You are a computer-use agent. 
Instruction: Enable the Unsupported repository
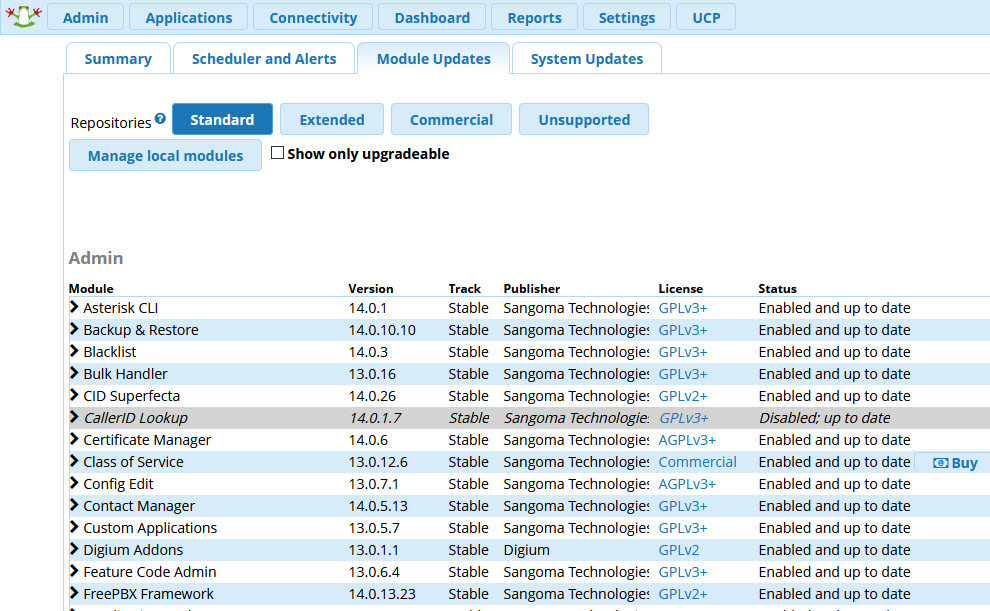(584, 119)
